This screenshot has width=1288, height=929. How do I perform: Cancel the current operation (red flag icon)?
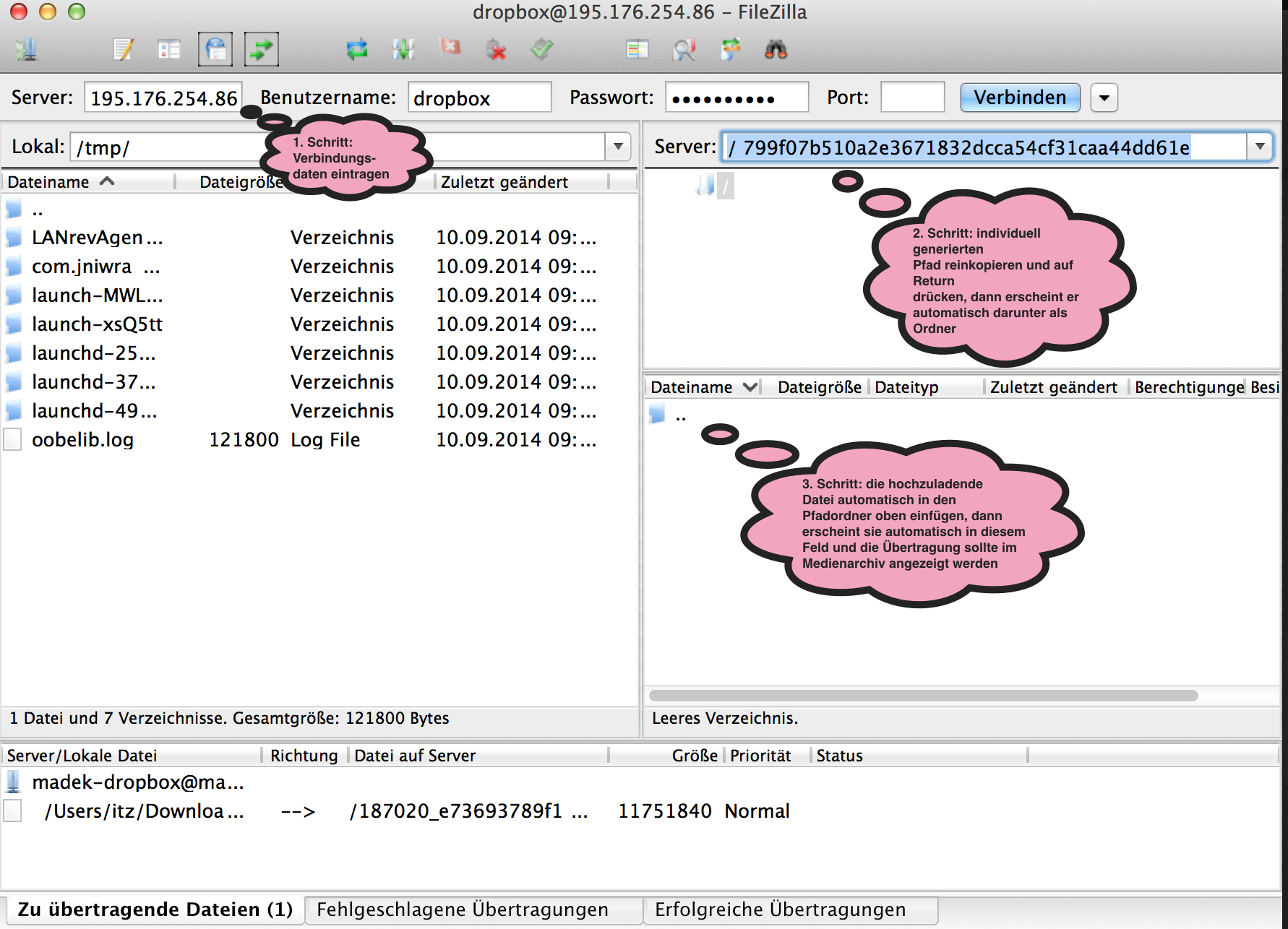point(450,48)
